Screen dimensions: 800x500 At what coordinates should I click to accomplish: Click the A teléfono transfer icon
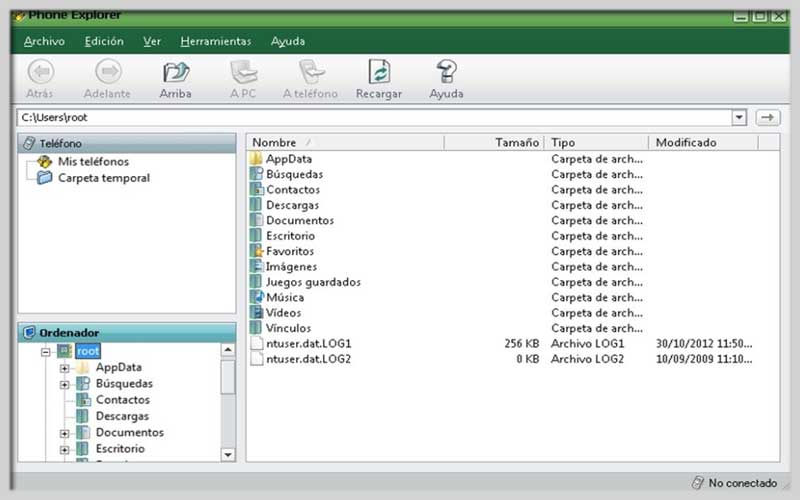coord(311,72)
